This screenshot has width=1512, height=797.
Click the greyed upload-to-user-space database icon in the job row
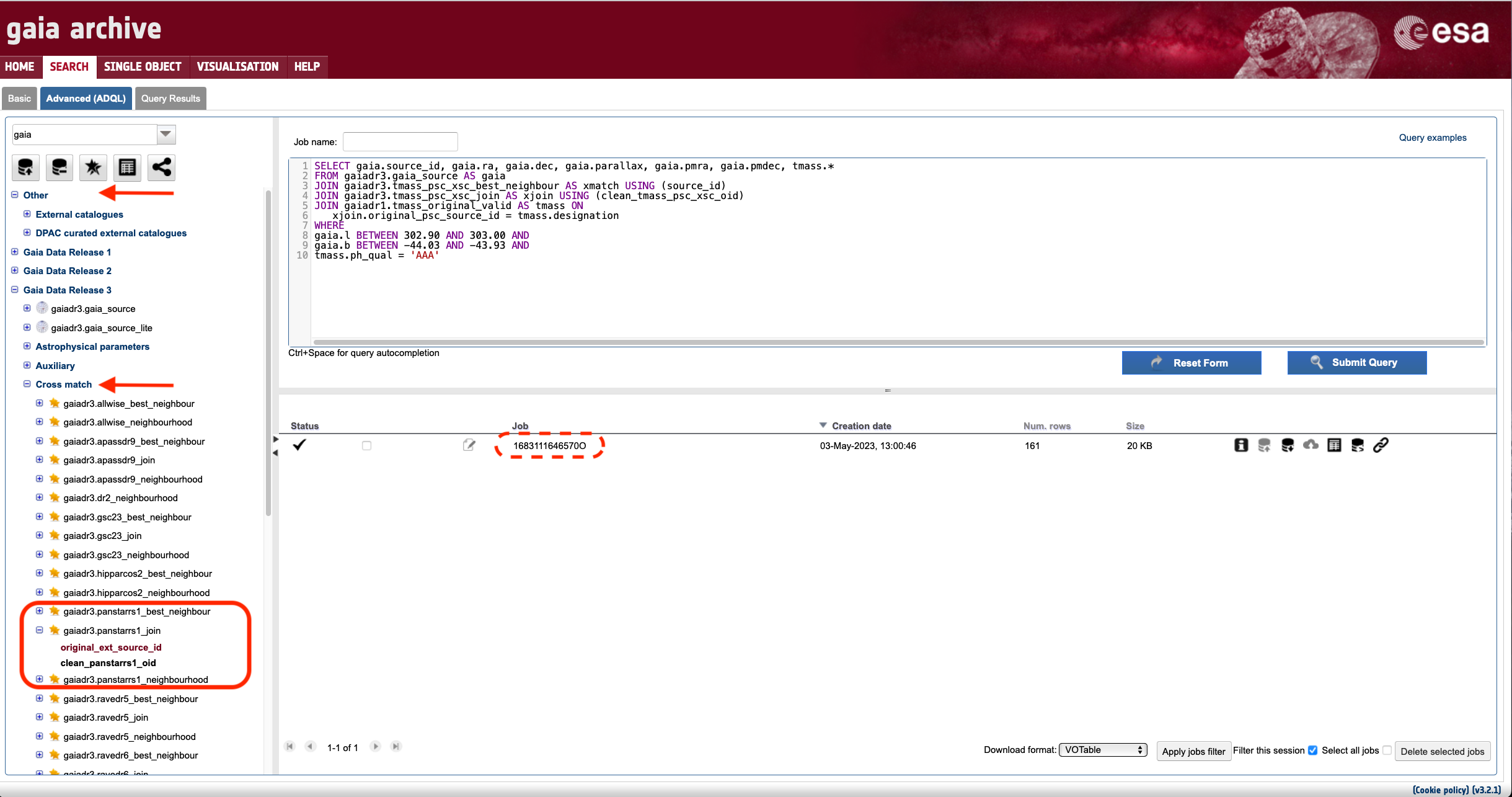(1264, 445)
